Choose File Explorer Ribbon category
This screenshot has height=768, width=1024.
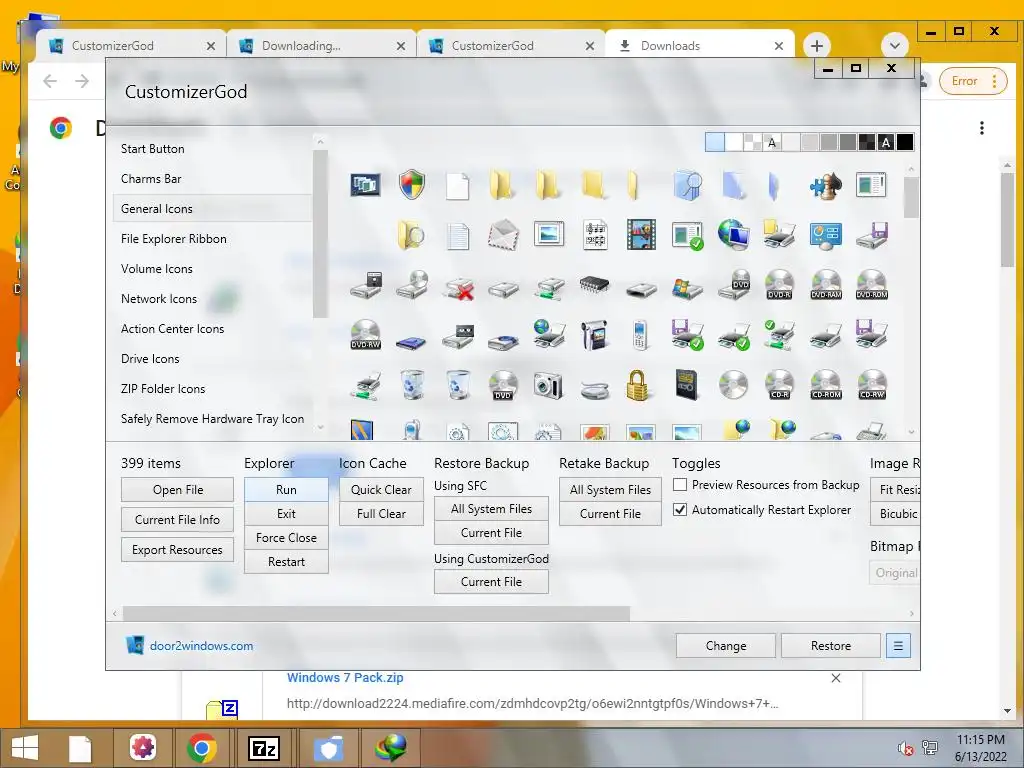(x=212, y=239)
